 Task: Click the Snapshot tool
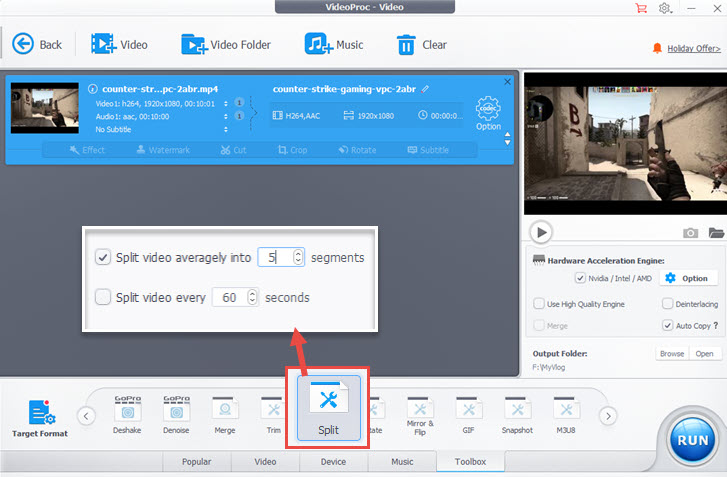[x=518, y=408]
